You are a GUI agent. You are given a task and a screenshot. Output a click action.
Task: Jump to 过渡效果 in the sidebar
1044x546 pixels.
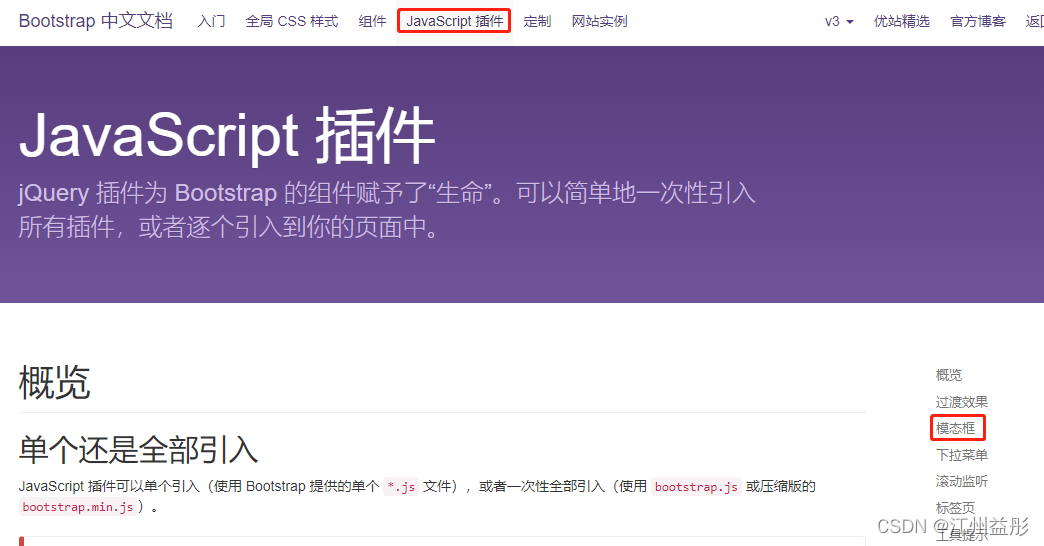(x=961, y=402)
